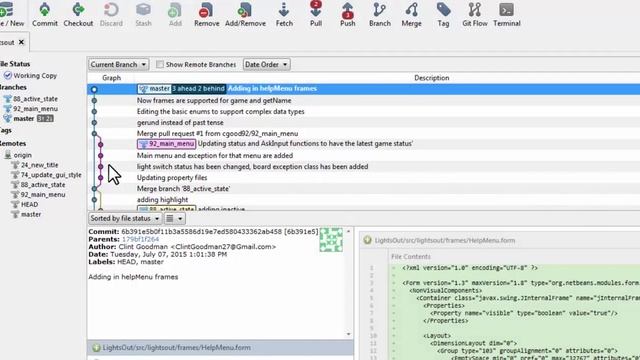Image resolution: width=640 pixels, height=360 pixels.
Task: Open the Current Branch dropdown
Action: click(118, 64)
